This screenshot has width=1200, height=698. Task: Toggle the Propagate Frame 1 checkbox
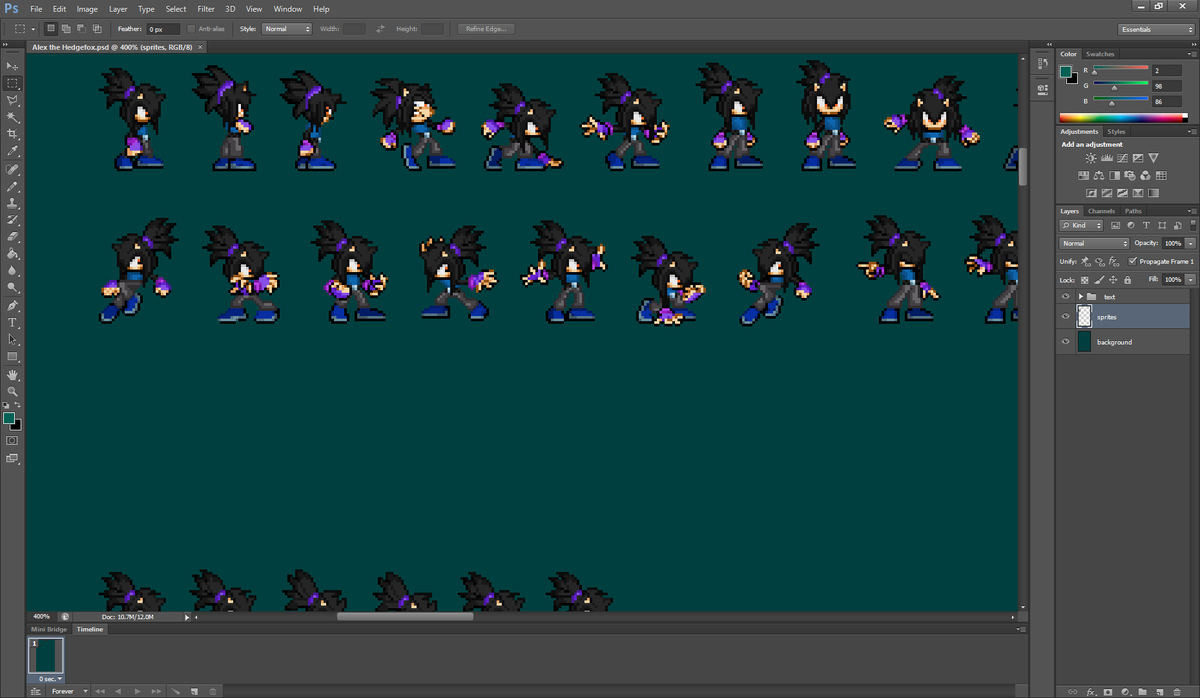(1131, 261)
